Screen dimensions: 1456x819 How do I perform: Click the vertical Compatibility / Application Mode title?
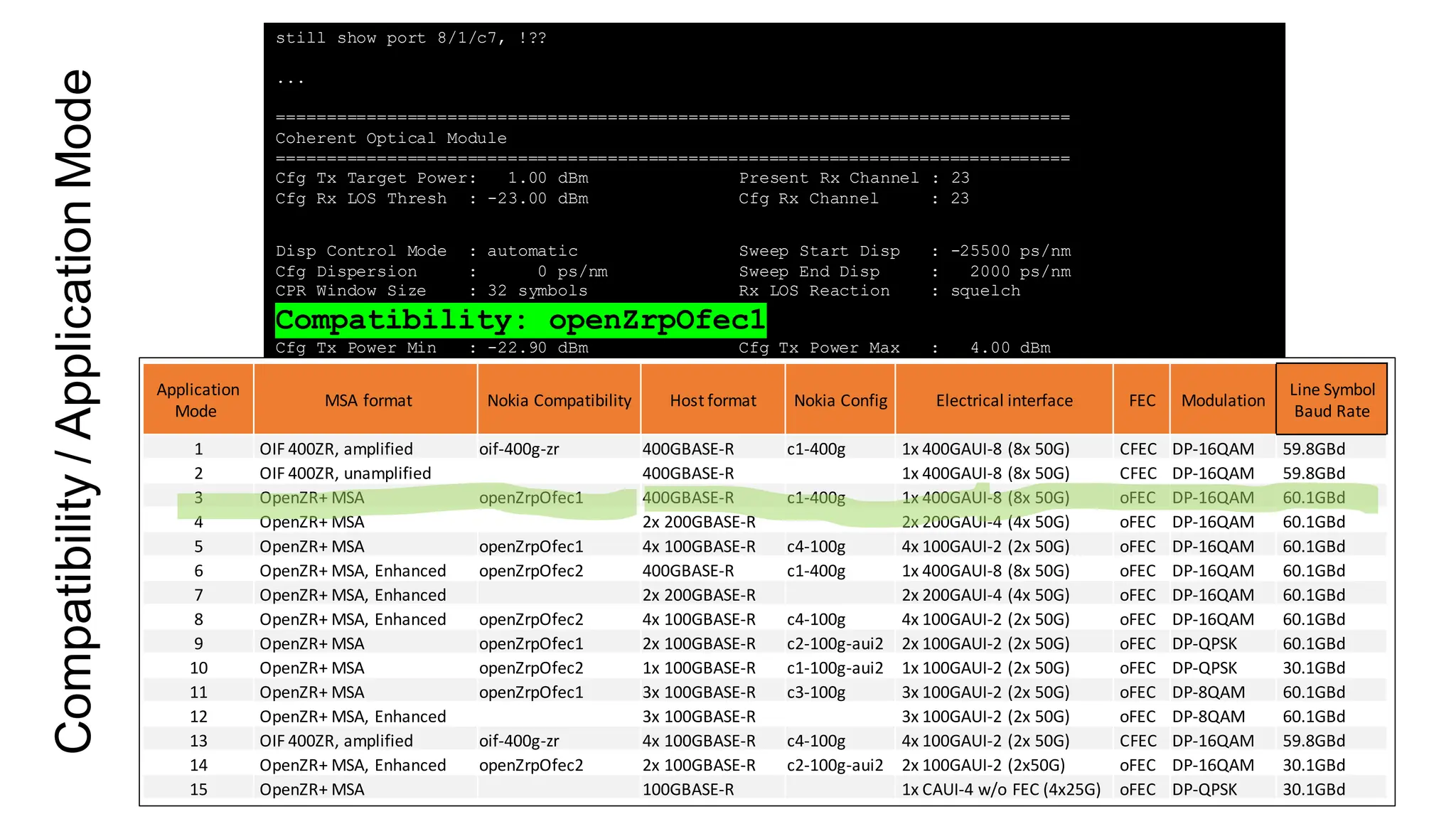click(73, 411)
